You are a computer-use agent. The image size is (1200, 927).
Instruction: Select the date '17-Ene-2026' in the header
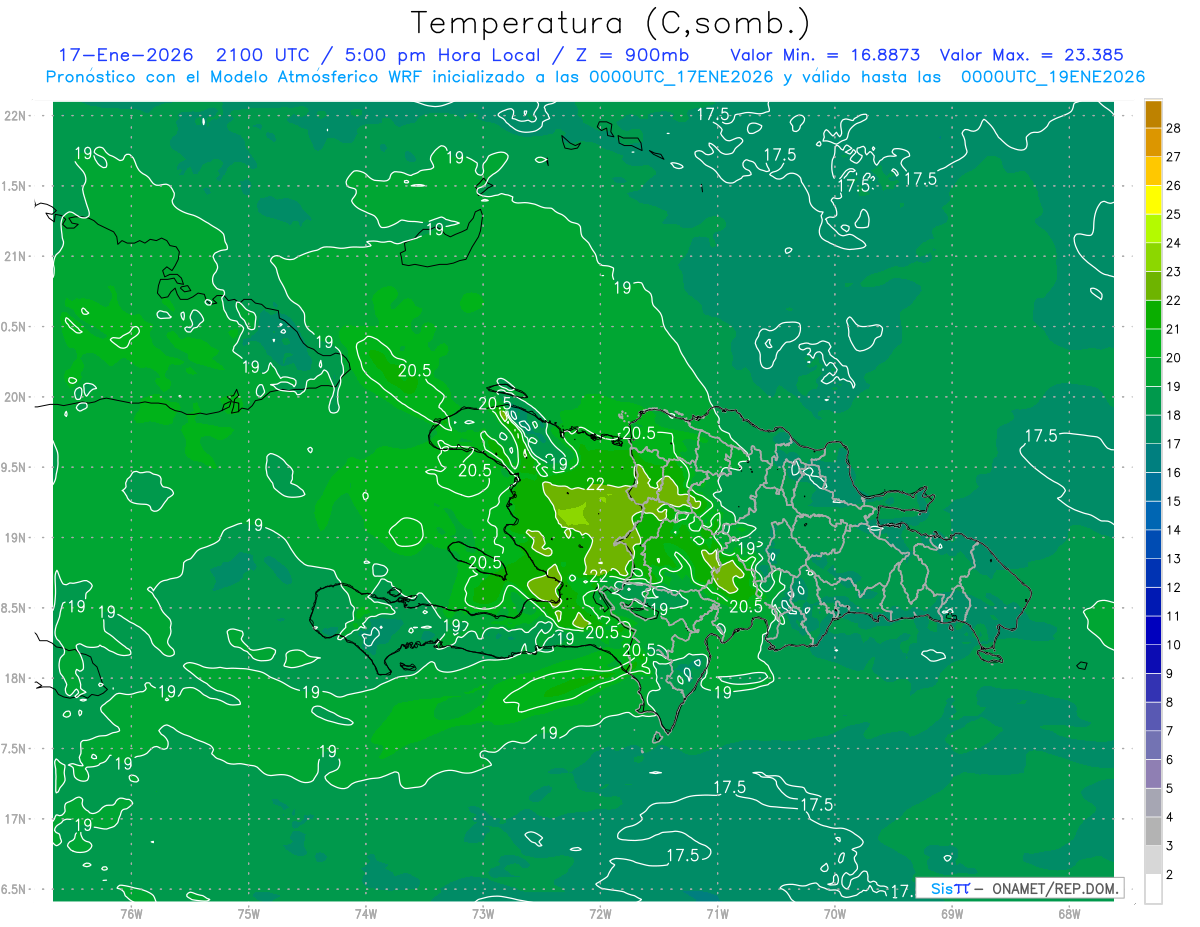coord(125,55)
